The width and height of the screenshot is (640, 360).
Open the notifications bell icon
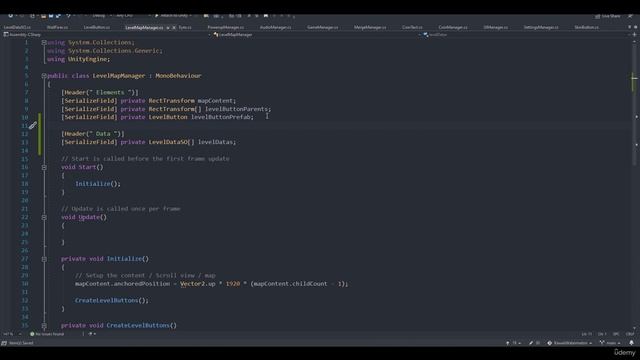click(x=631, y=343)
